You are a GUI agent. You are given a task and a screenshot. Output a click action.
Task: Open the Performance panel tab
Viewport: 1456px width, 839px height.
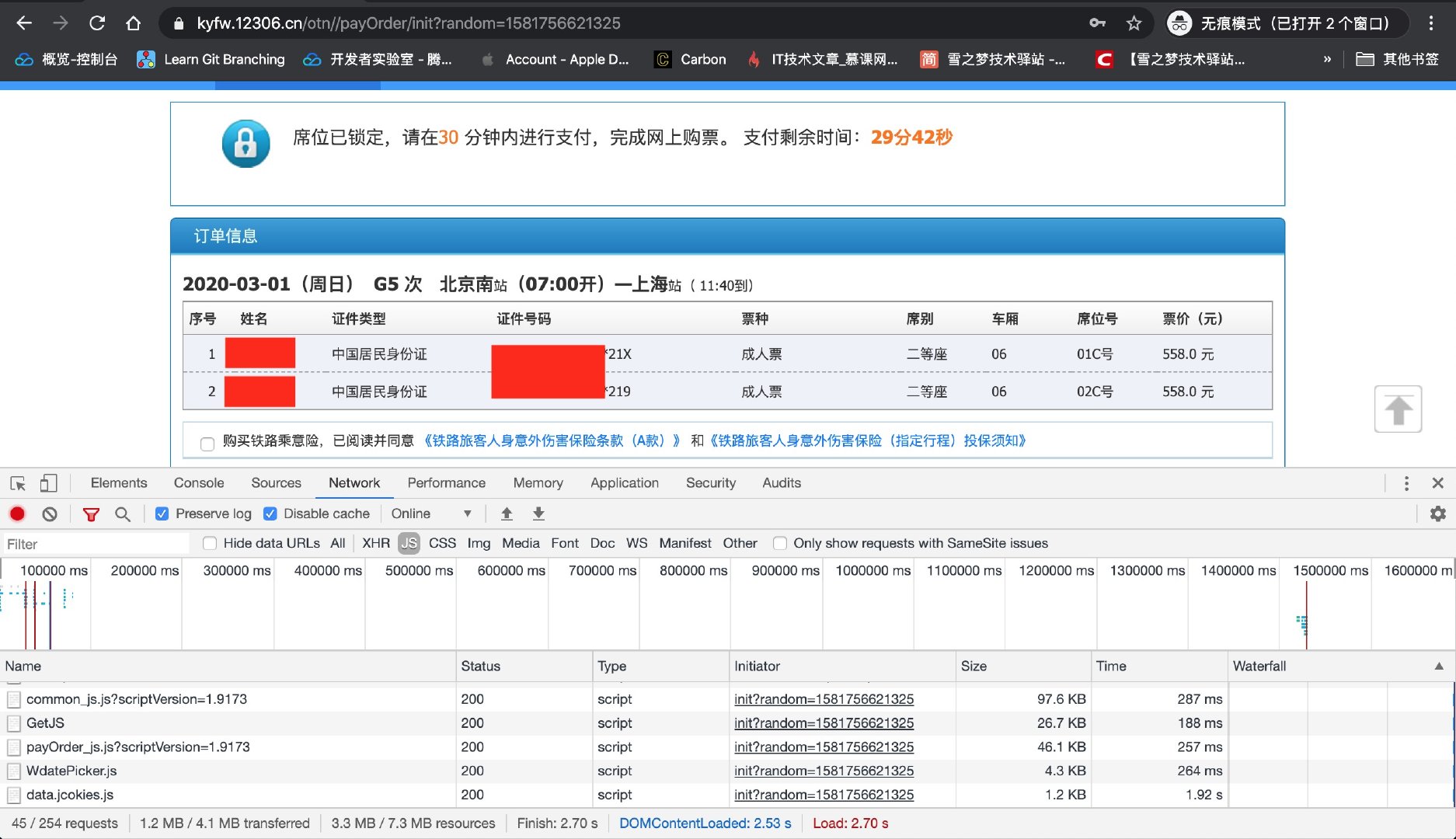click(446, 483)
